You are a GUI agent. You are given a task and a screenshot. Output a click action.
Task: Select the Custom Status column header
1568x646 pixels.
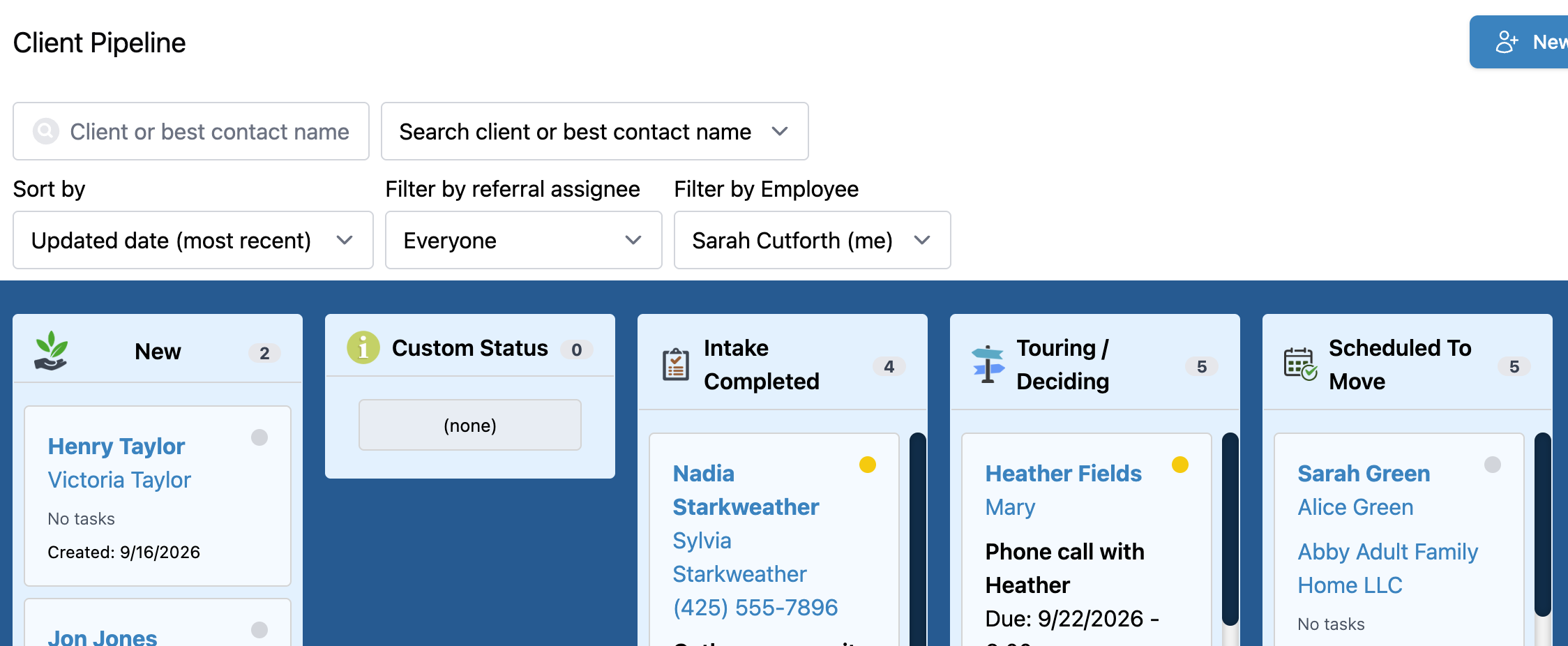tap(470, 347)
